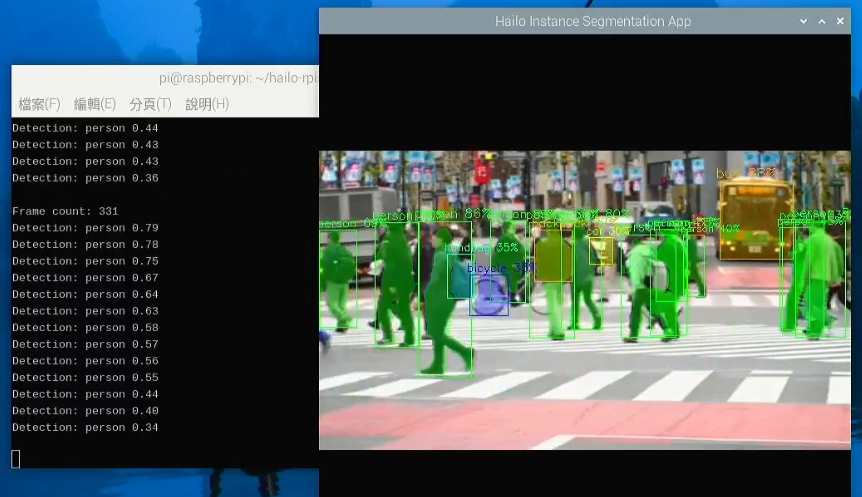This screenshot has height=497, width=862.
Task: Open the 檔案(F) menu in terminal
Action: click(39, 104)
